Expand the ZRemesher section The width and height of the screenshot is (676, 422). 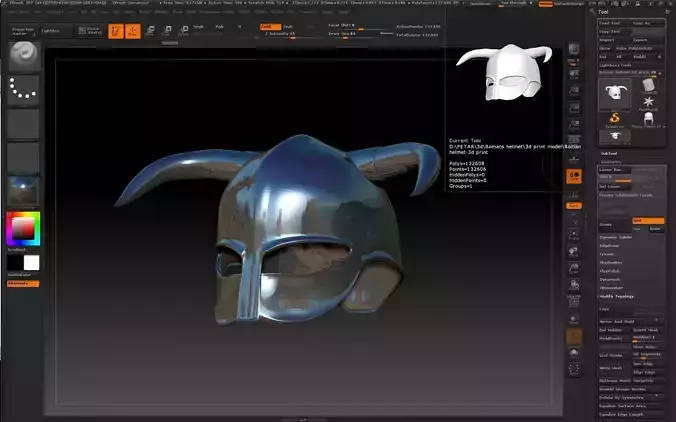(x=611, y=288)
